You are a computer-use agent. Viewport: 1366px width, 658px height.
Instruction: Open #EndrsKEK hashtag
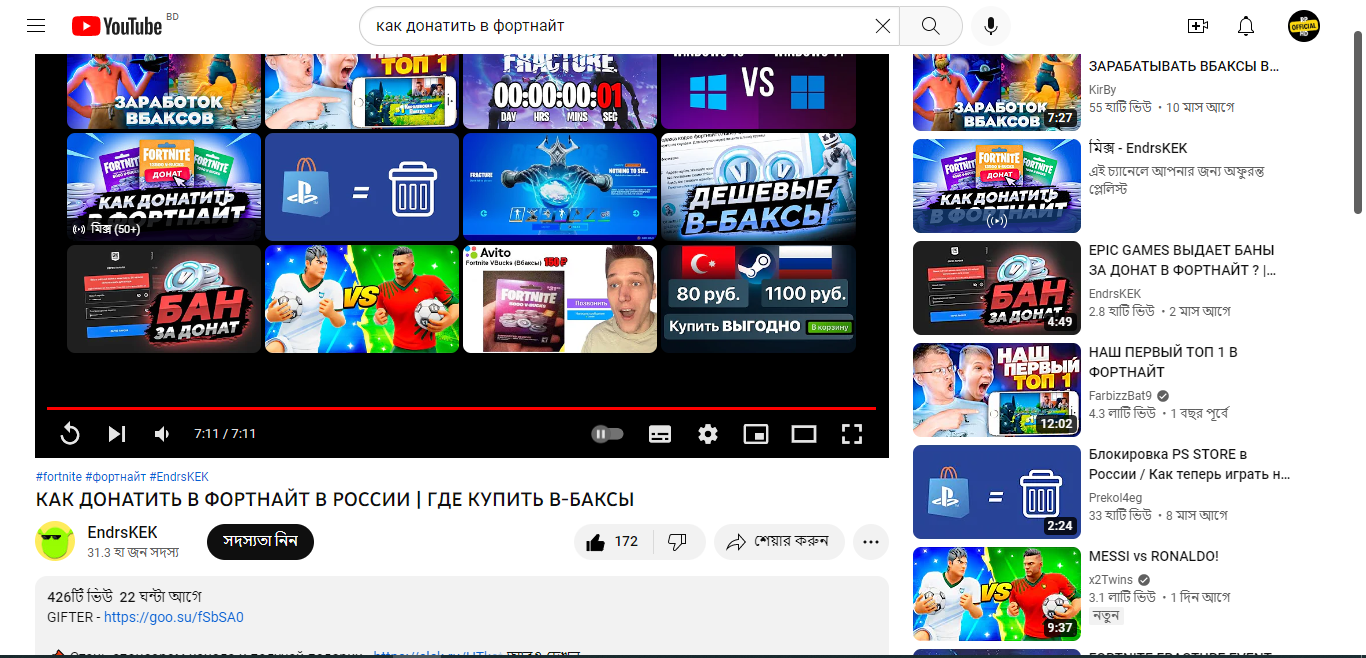click(179, 477)
